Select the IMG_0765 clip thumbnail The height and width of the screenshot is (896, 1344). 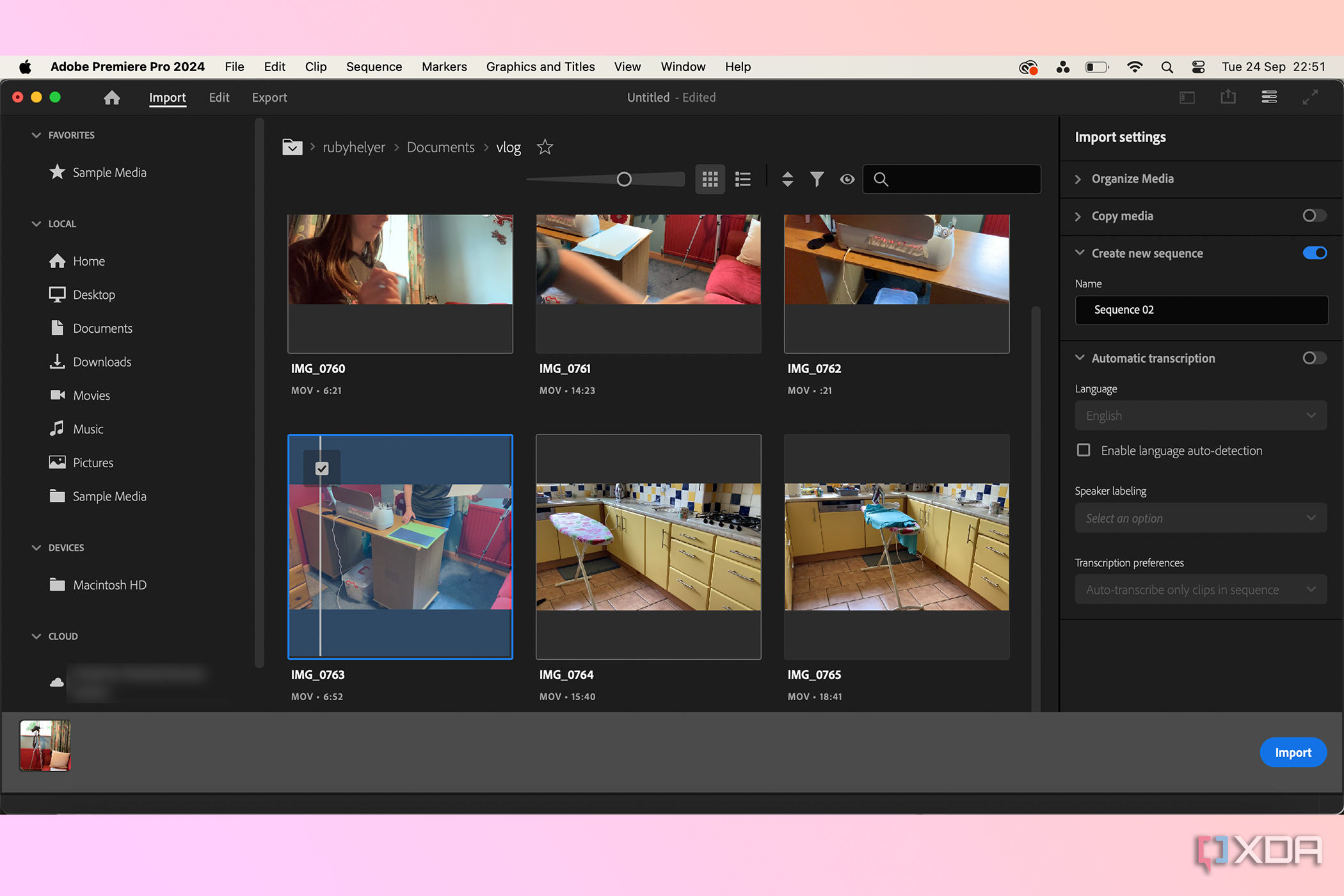click(897, 547)
